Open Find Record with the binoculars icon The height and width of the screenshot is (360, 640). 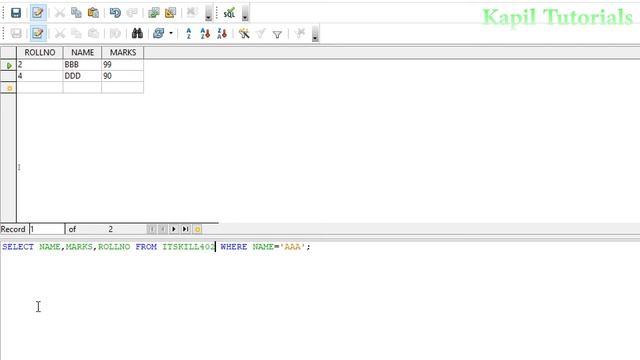(x=137, y=33)
